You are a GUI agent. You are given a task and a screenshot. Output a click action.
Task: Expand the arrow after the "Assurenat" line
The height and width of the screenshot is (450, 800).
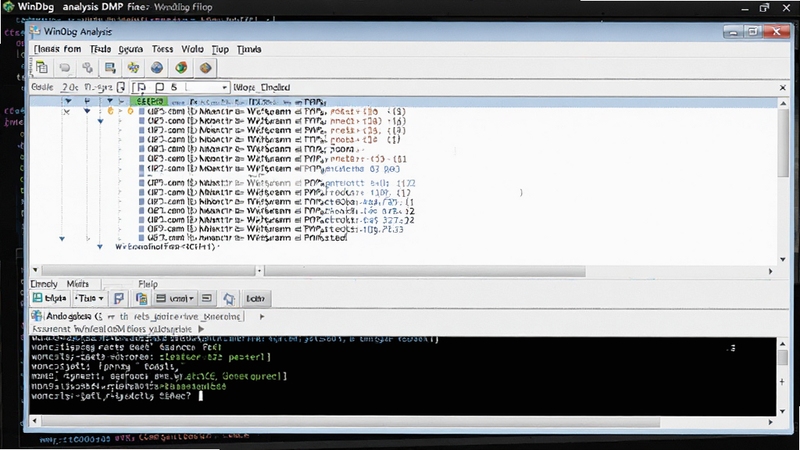click(x=202, y=329)
